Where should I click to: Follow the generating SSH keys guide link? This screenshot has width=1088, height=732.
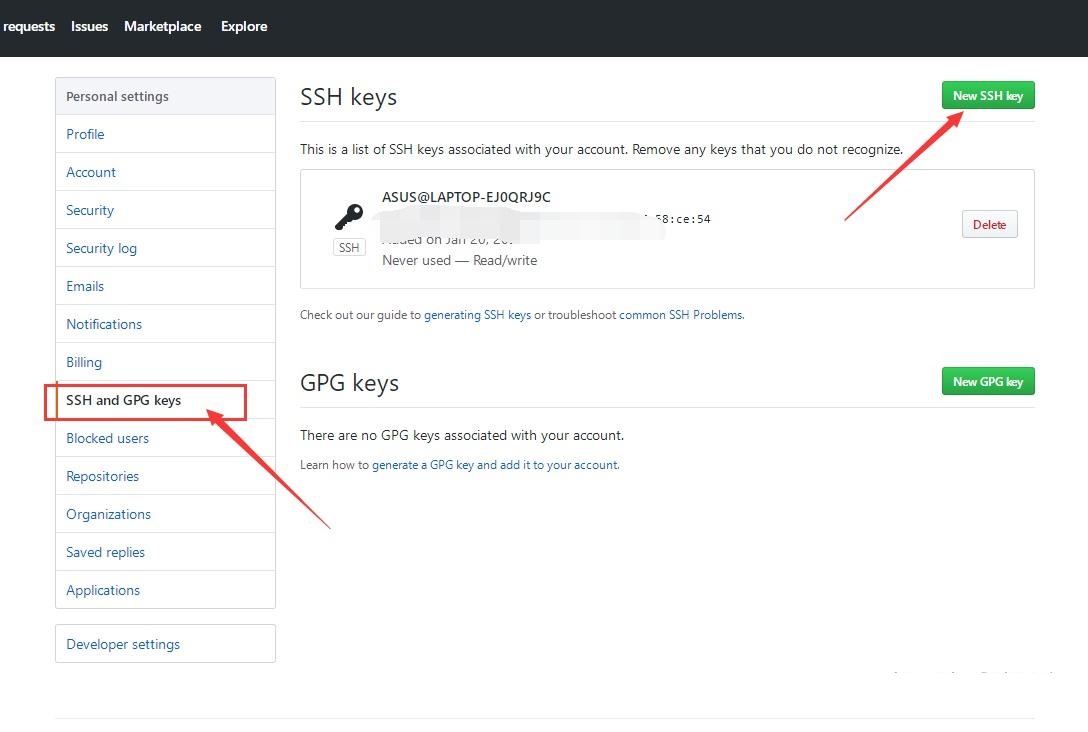[477, 315]
